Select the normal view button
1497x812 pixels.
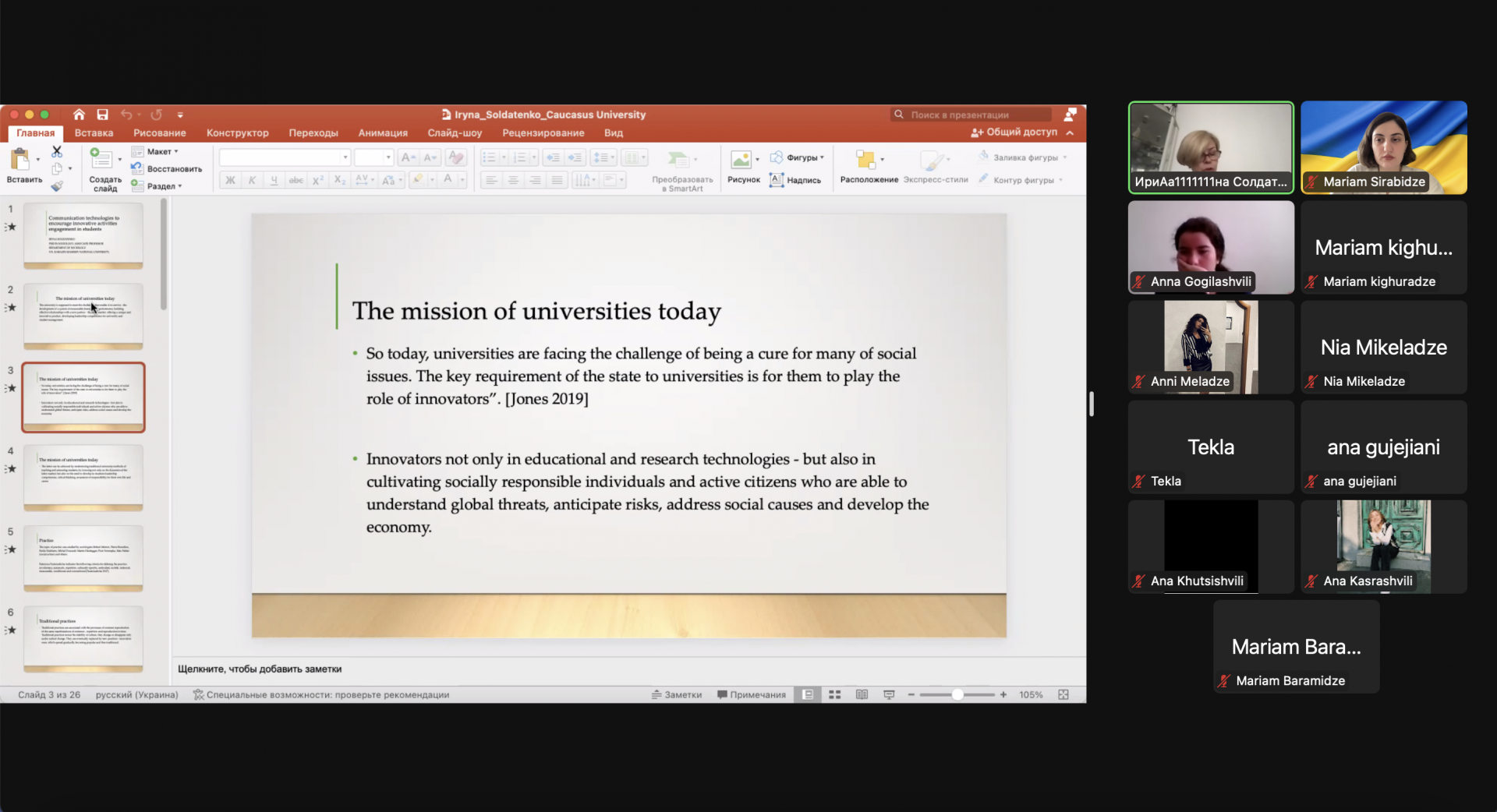pyautogui.click(x=808, y=694)
